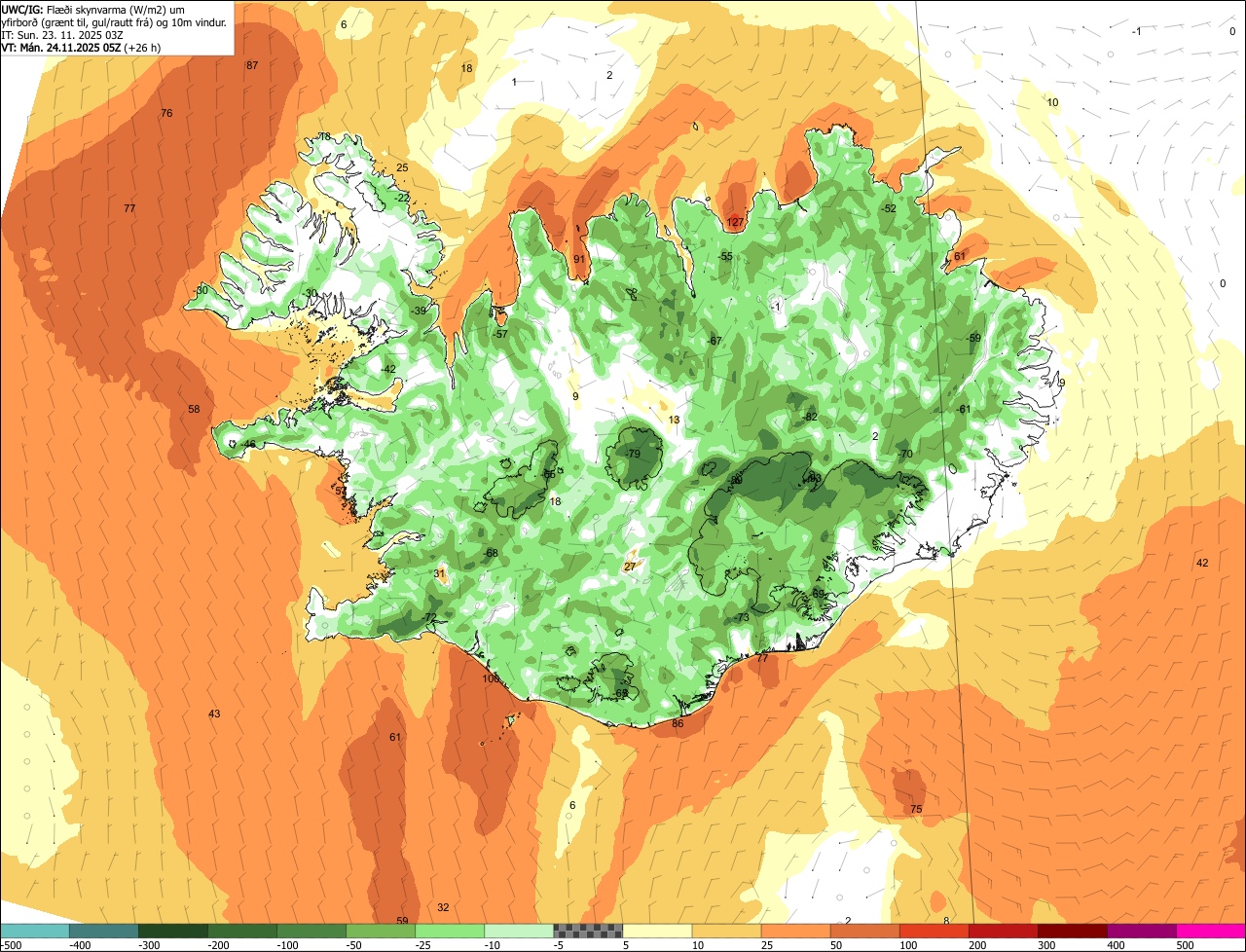
Task: Click the legend color between -300 and -200
Action: (173, 931)
